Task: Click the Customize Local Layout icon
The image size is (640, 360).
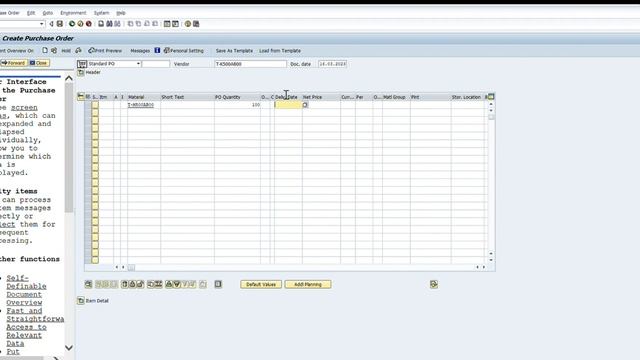Action: 196,24
